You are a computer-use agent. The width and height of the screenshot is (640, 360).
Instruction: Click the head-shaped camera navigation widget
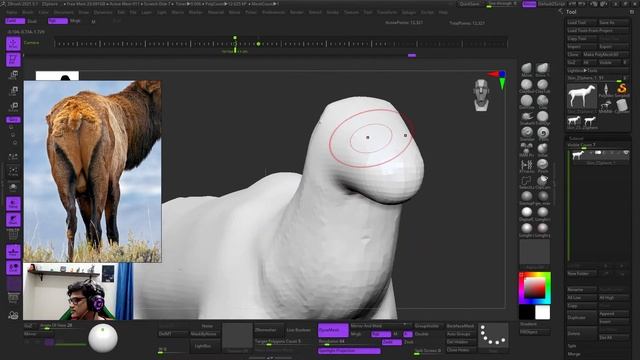[482, 95]
